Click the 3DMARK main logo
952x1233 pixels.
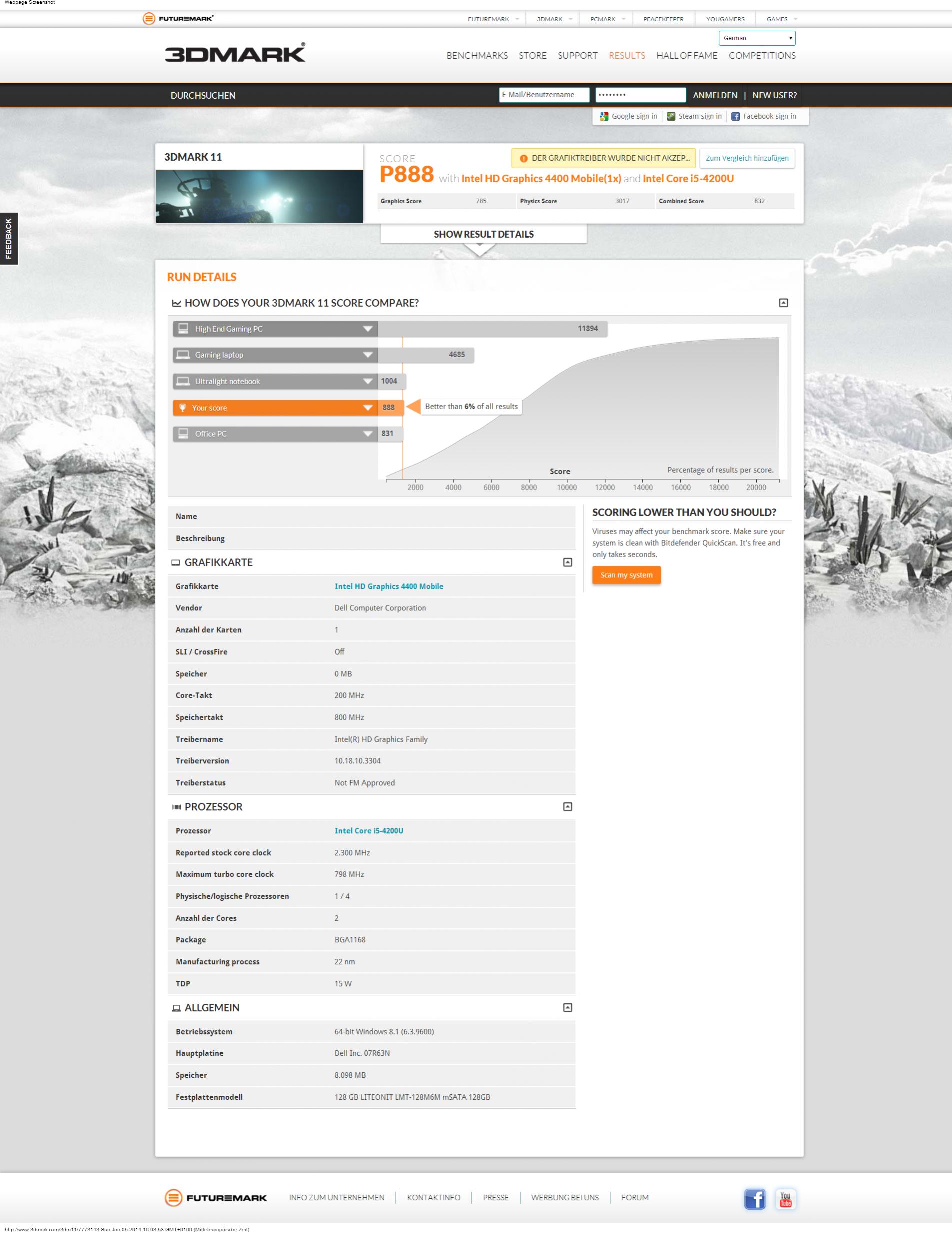235,53
